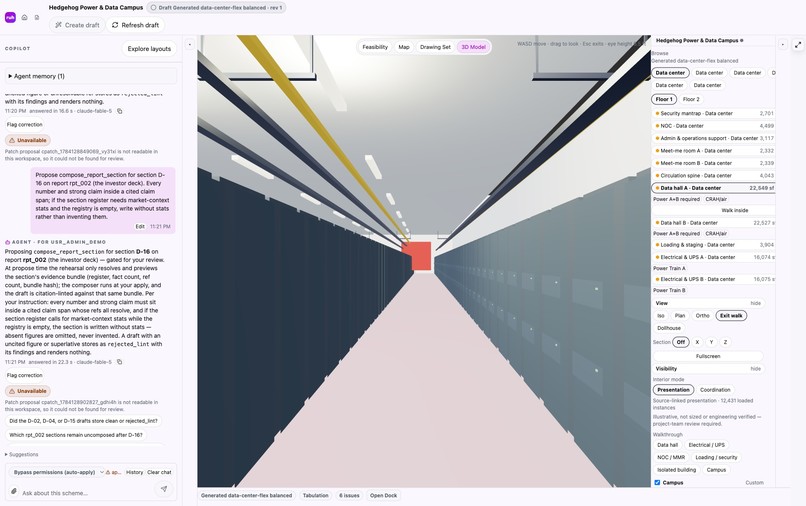Viewport: 806px width, 506px height.
Task: Click the Refresh draft button
Action: (135, 25)
